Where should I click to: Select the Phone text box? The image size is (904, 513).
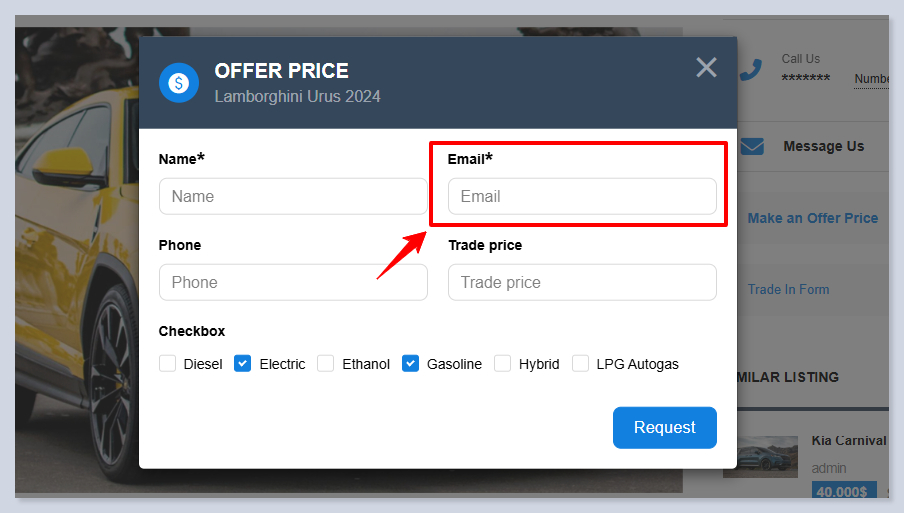coord(293,282)
